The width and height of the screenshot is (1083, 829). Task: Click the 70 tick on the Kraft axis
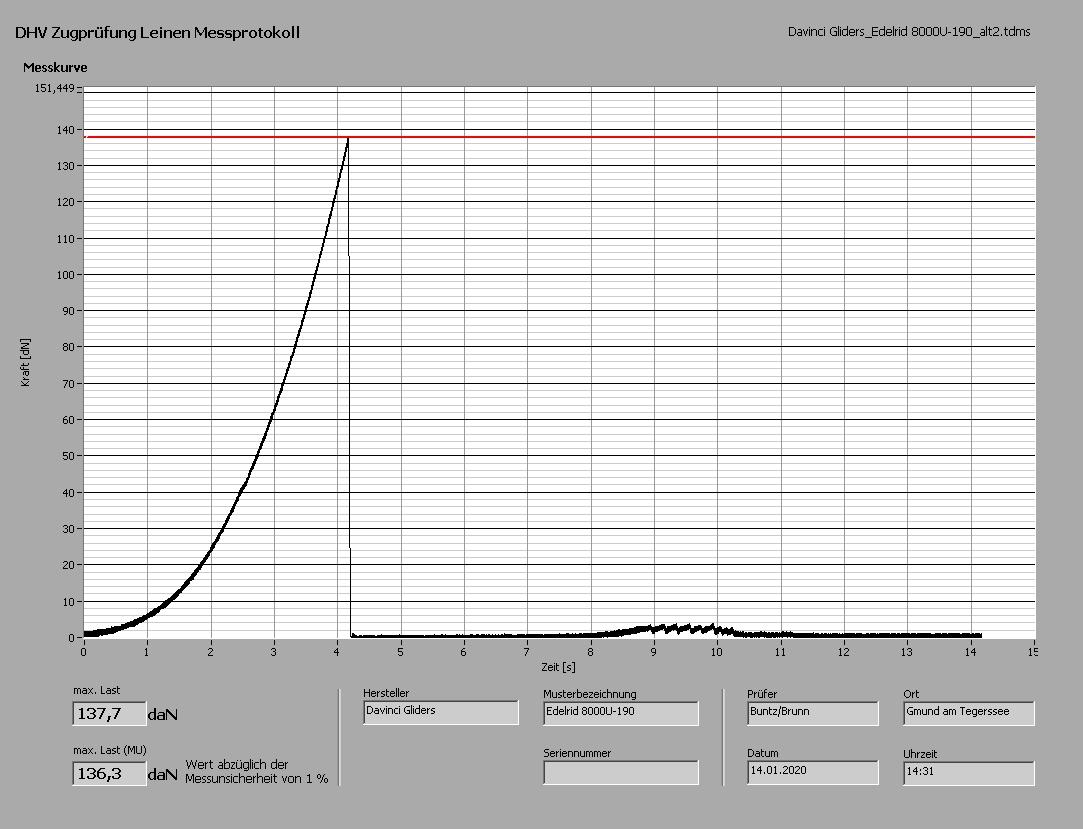click(68, 383)
